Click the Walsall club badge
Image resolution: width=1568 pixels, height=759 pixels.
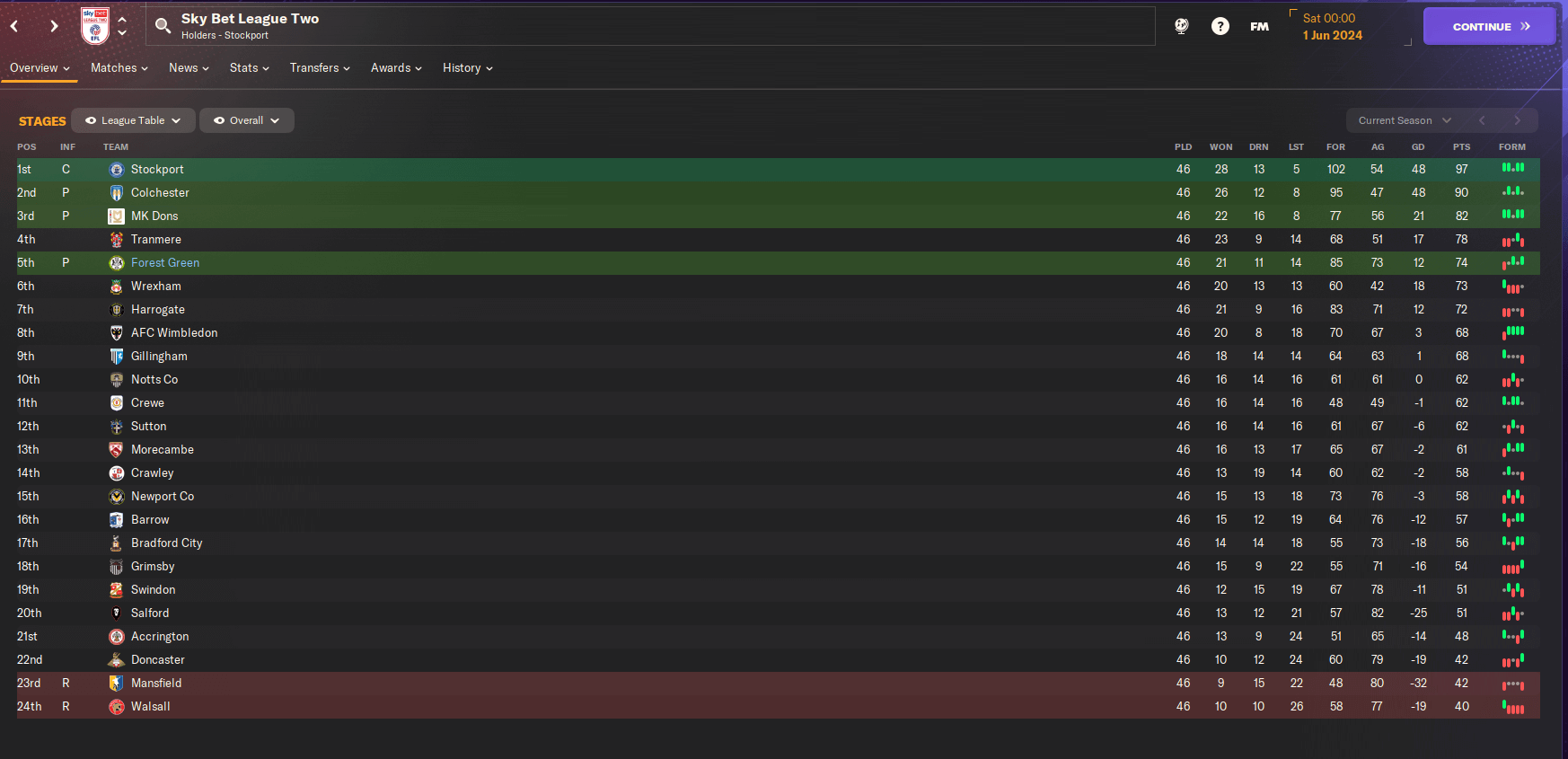(x=116, y=706)
